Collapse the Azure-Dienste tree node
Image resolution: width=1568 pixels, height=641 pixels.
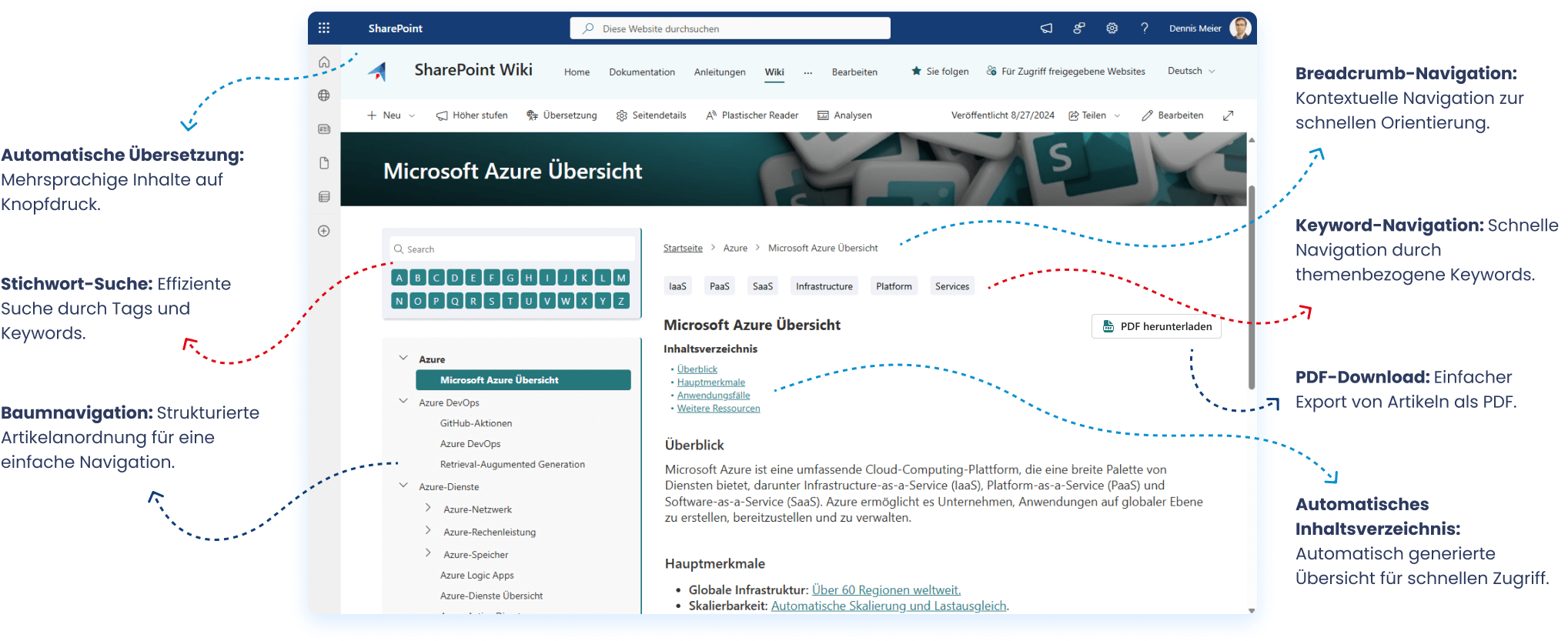[x=403, y=486]
